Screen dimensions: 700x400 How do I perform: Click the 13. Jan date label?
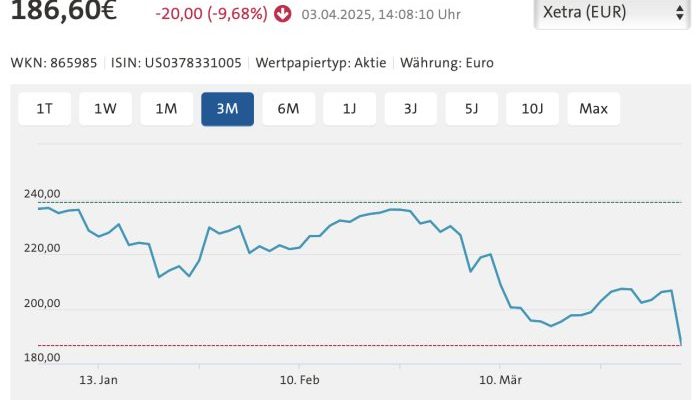point(99,381)
